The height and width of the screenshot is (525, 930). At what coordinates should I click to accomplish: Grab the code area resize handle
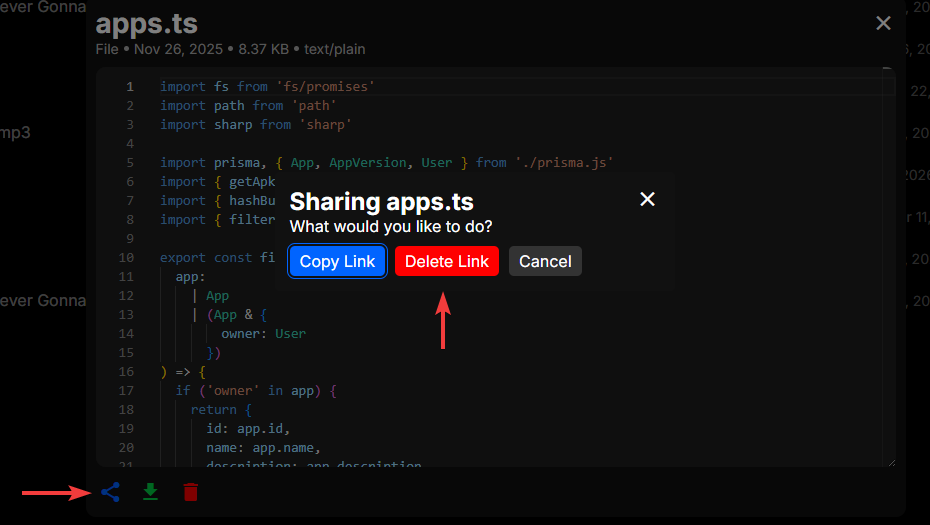pos(890,461)
